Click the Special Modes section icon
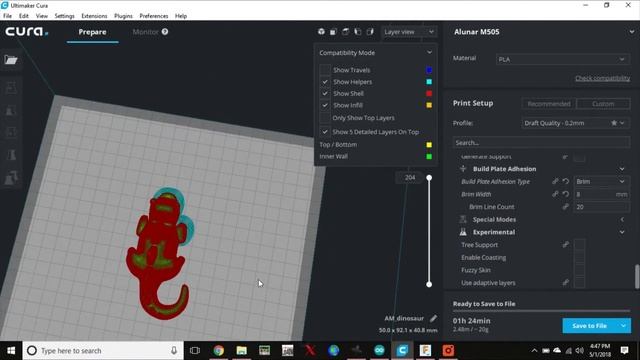Viewport: 640px width, 360px height. point(463,220)
